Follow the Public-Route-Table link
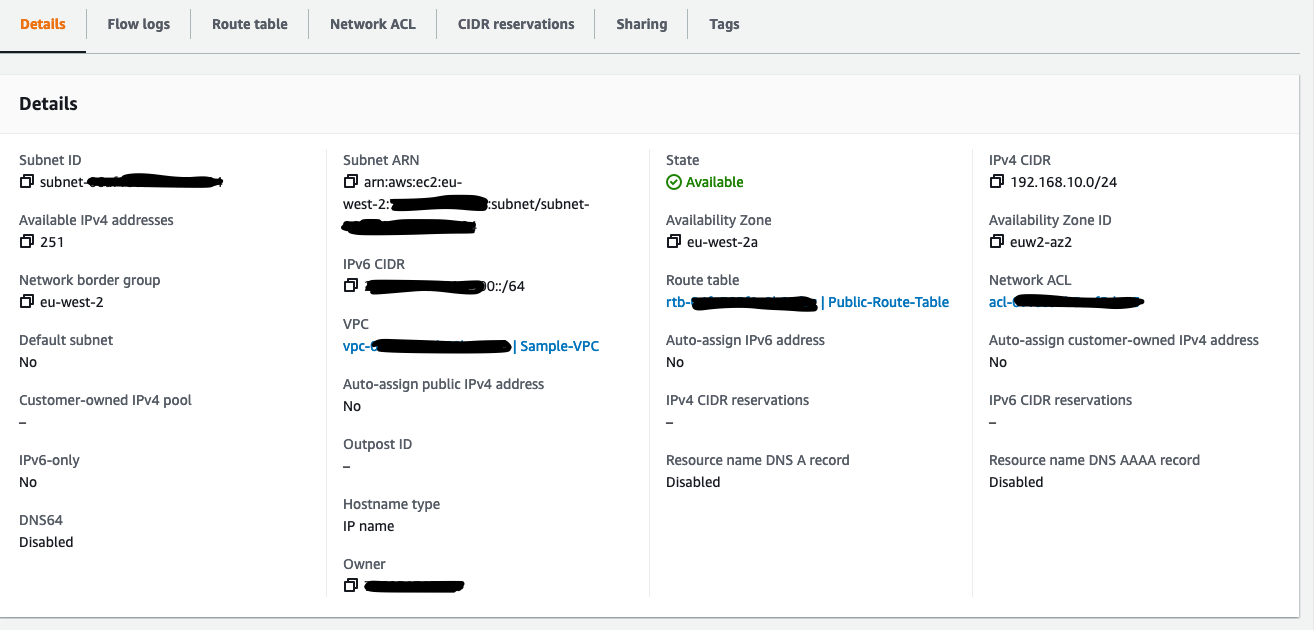This screenshot has height=630, width=1314. click(888, 302)
